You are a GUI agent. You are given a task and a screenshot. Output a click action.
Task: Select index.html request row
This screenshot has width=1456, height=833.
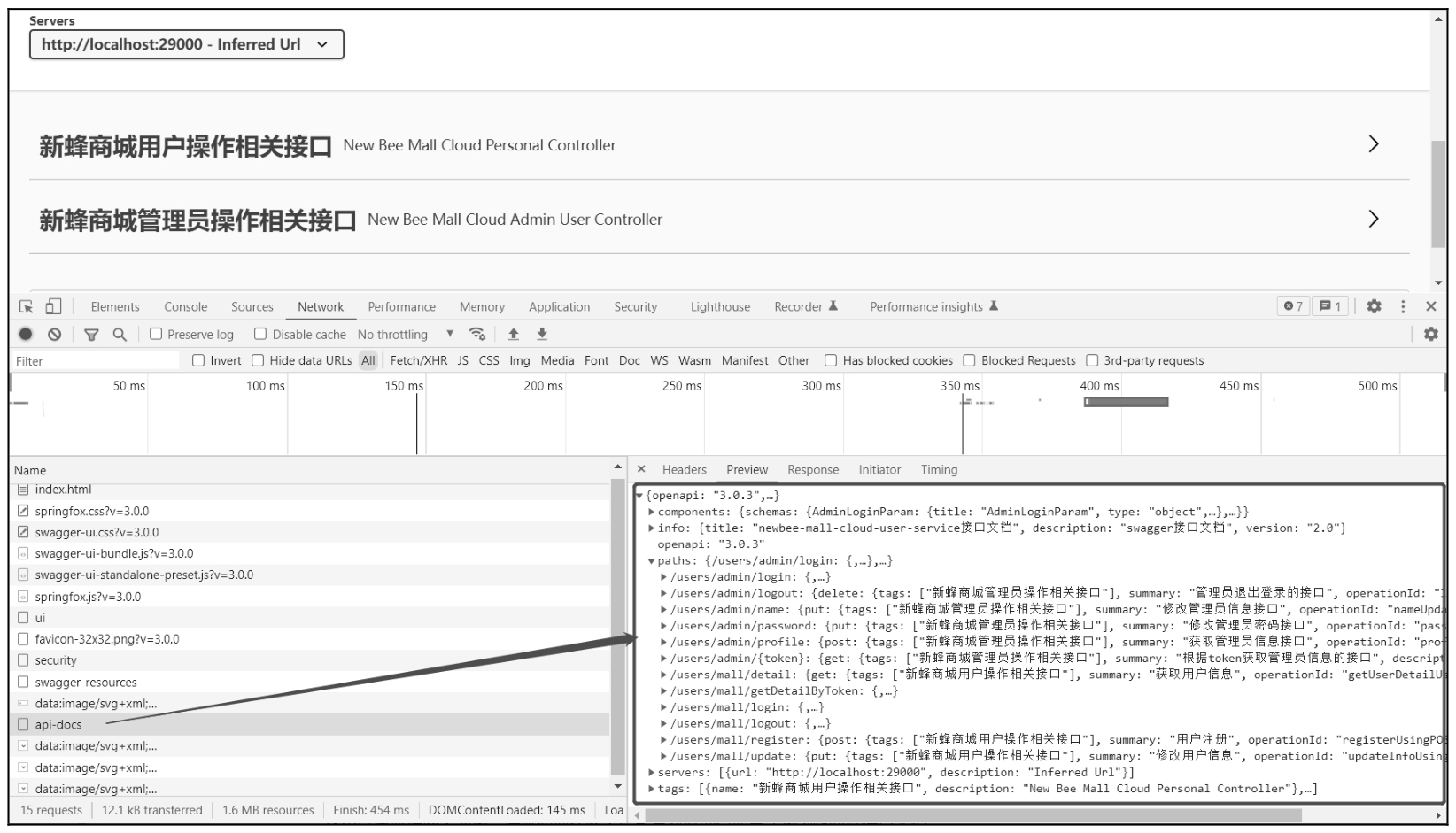click(310, 490)
